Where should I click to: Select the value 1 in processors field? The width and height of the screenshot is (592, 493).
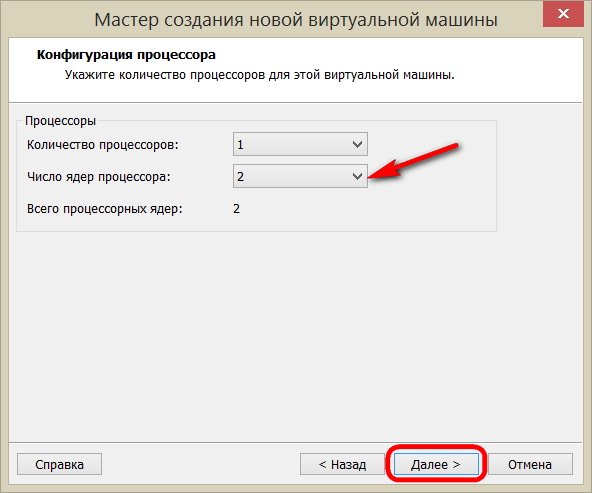[x=240, y=145]
